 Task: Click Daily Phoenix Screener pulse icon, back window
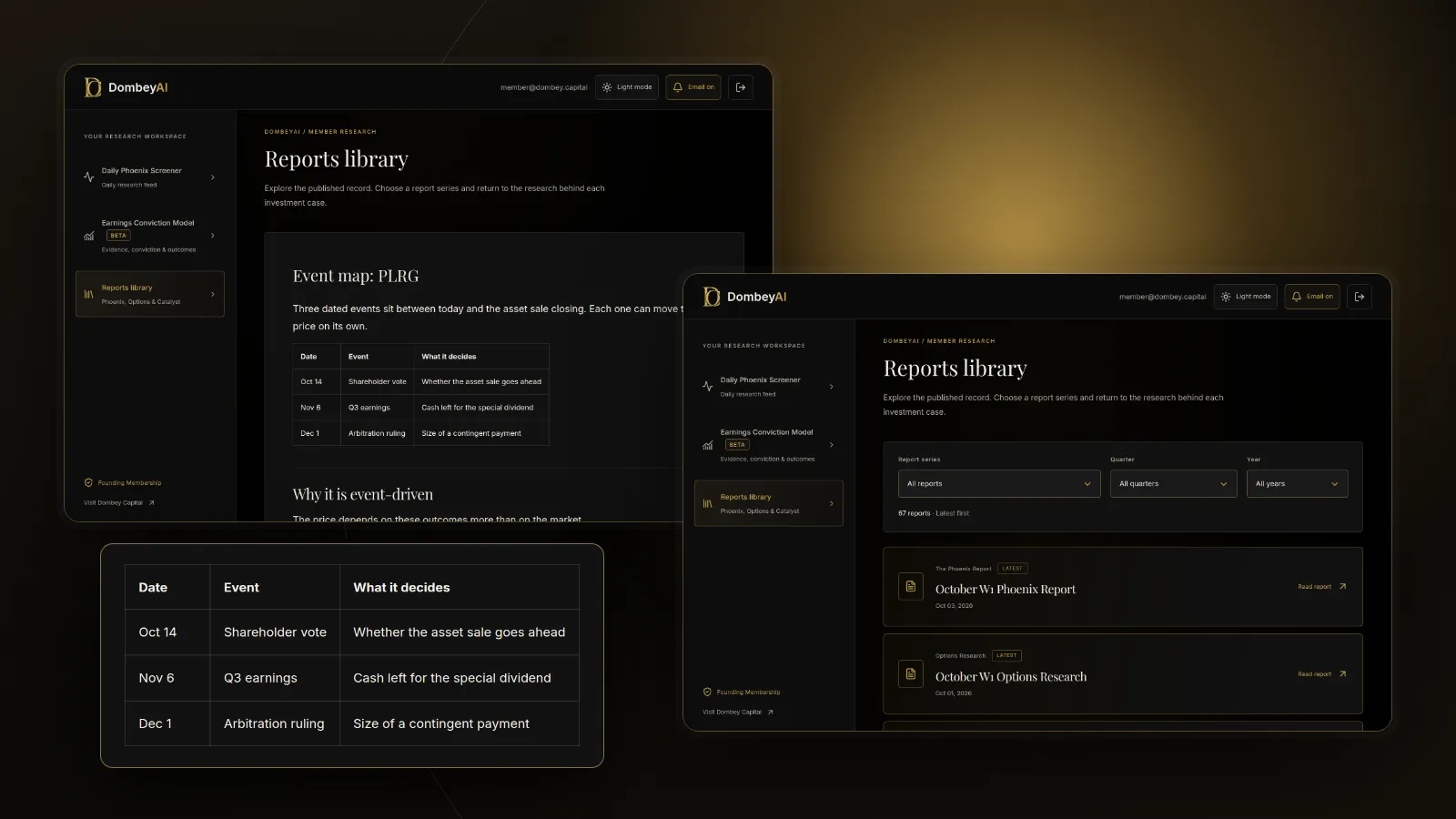(x=88, y=177)
